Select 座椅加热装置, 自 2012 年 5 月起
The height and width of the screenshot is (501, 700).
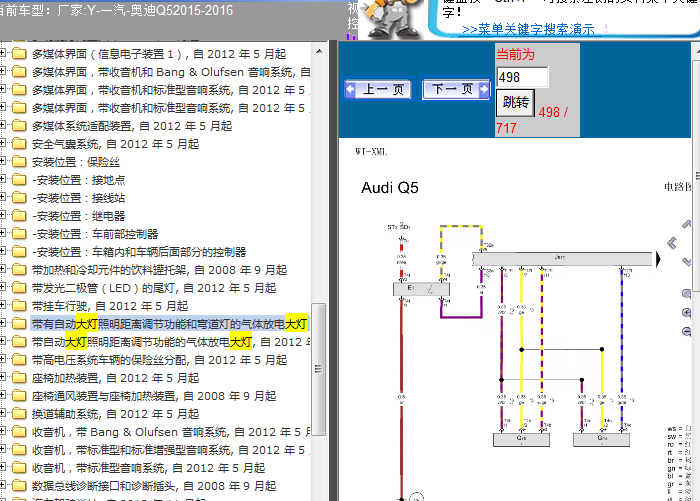pyautogui.click(x=115, y=378)
